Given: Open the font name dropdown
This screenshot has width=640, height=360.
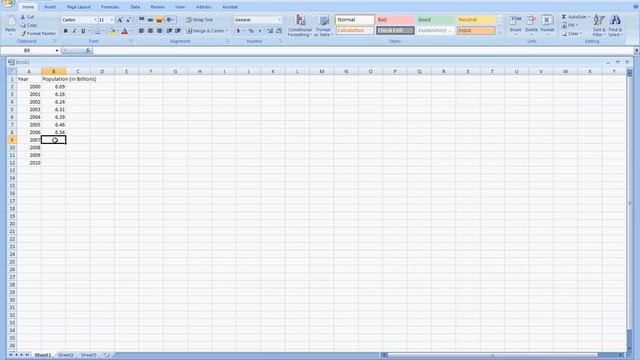Looking at the screenshot, I should 95,20.
